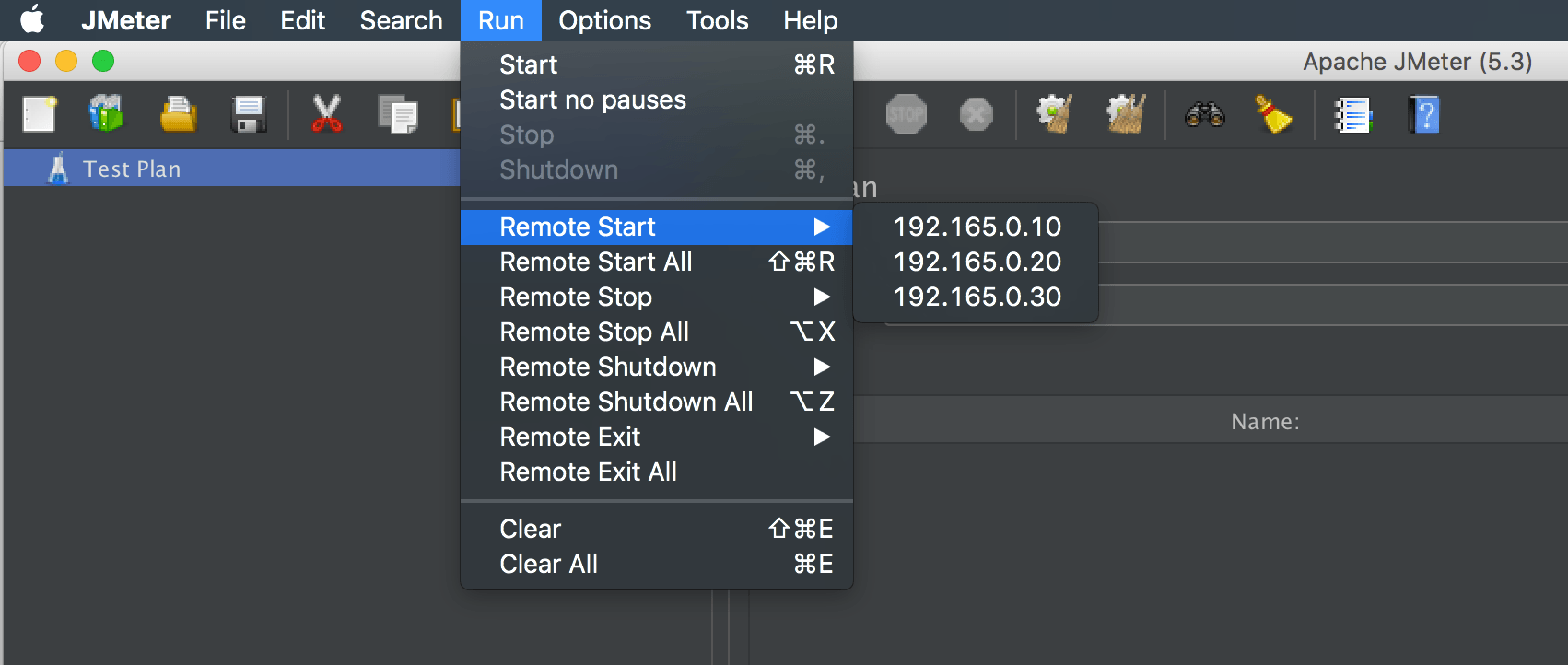Select Start in the Run menu

coord(529,64)
